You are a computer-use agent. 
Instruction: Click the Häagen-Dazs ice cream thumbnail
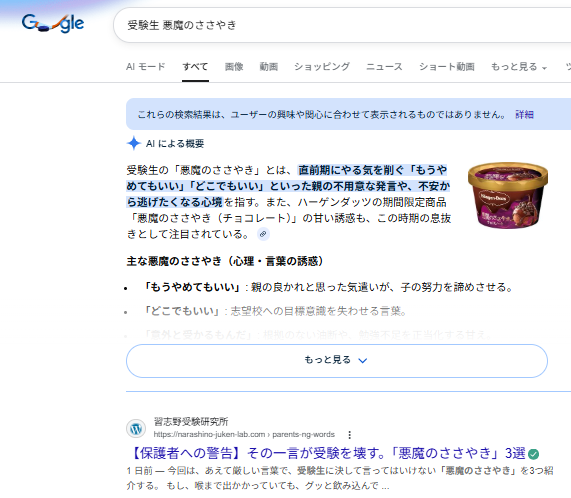(508, 195)
